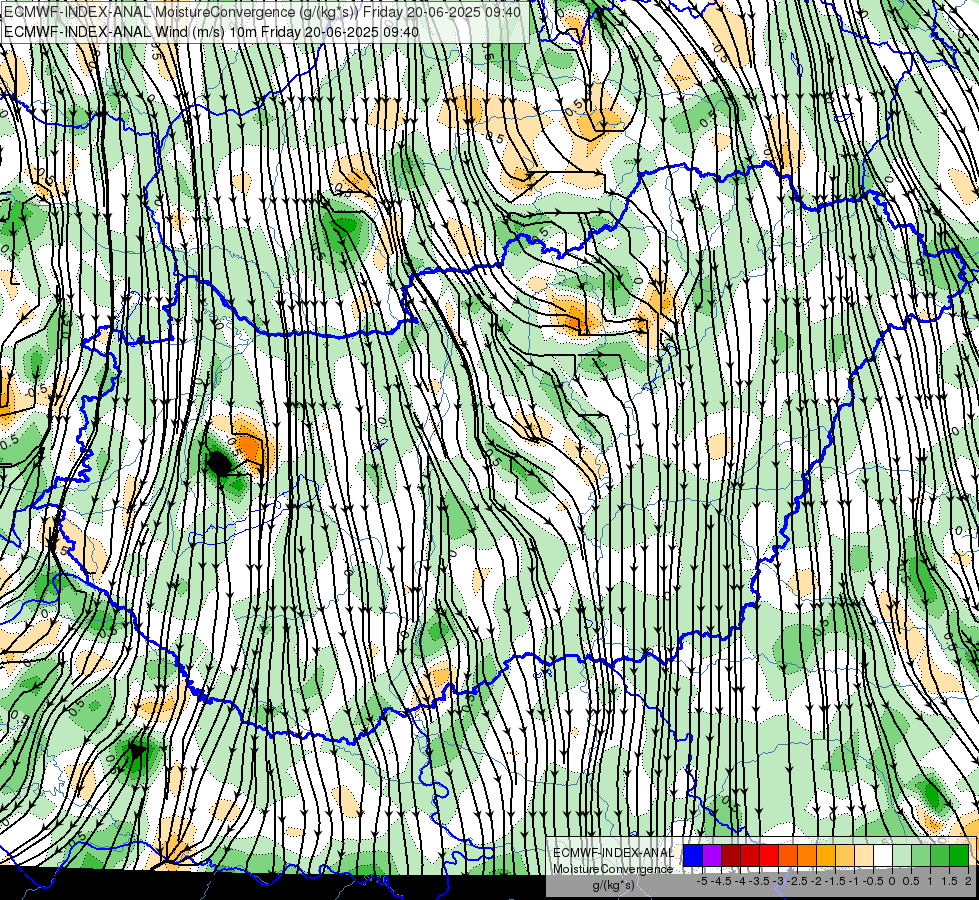979x900 pixels.
Task: Click the blue swatch in the legend
Action: pos(693,855)
